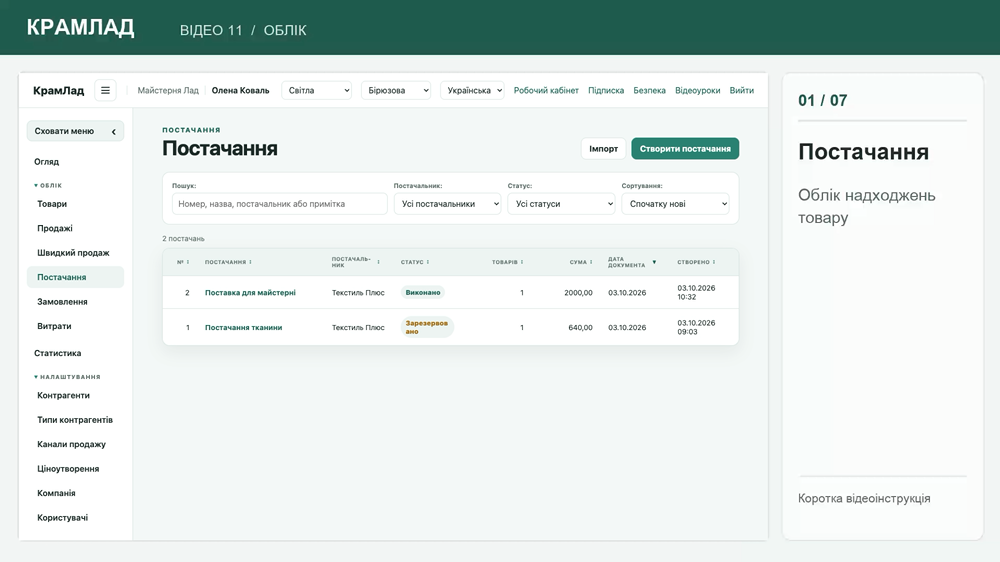
Task: Open Усі статуси filter dropdown
Action: 561,204
